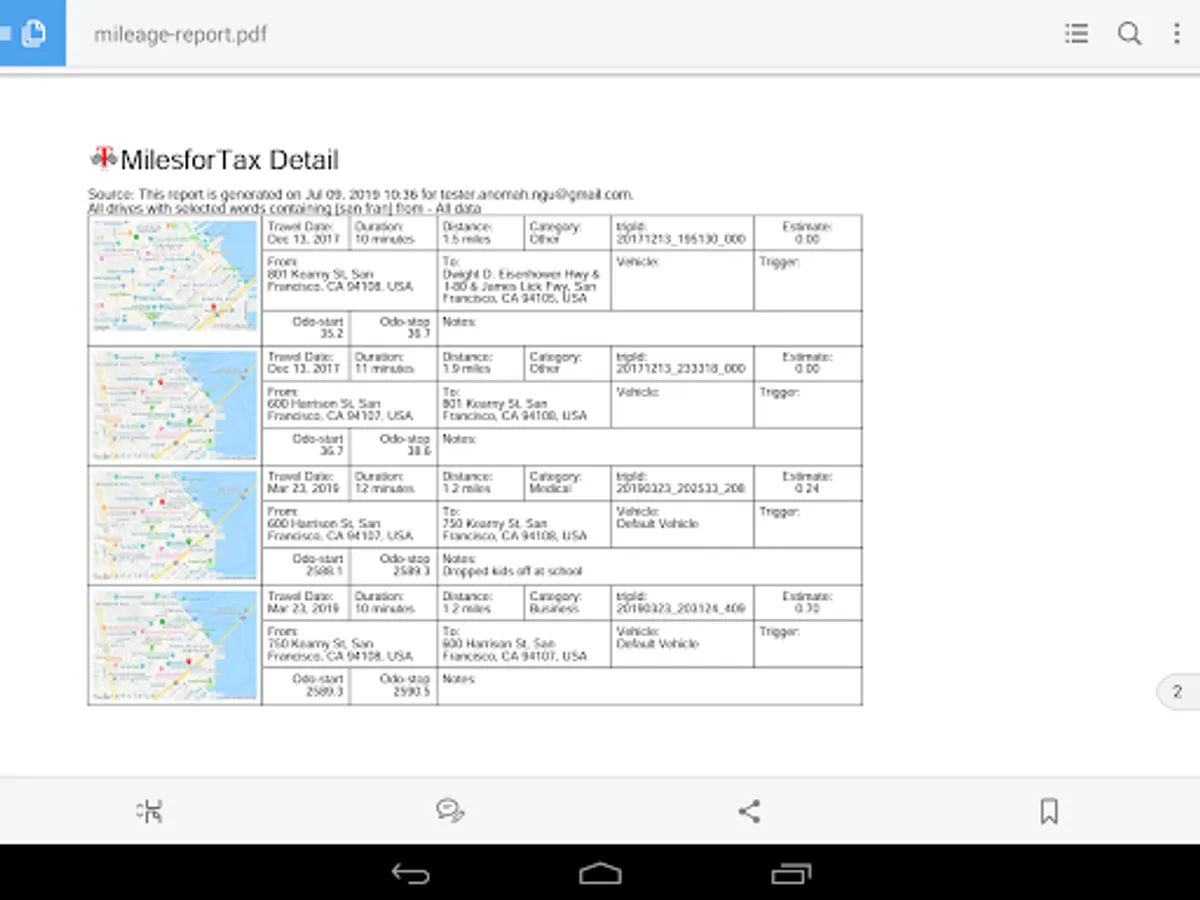This screenshot has width=1200, height=900.
Task: Tap the tripId 20171213_233318_000 cell
Action: coord(682,363)
